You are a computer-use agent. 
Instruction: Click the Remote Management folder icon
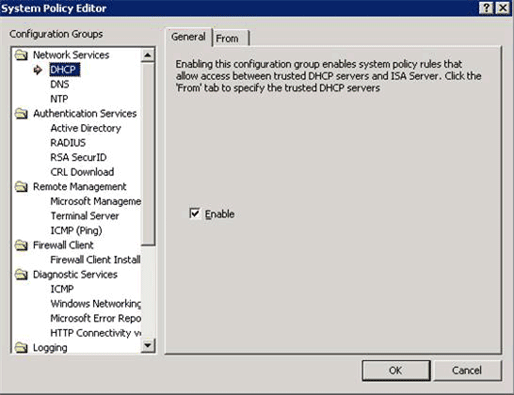click(22, 187)
